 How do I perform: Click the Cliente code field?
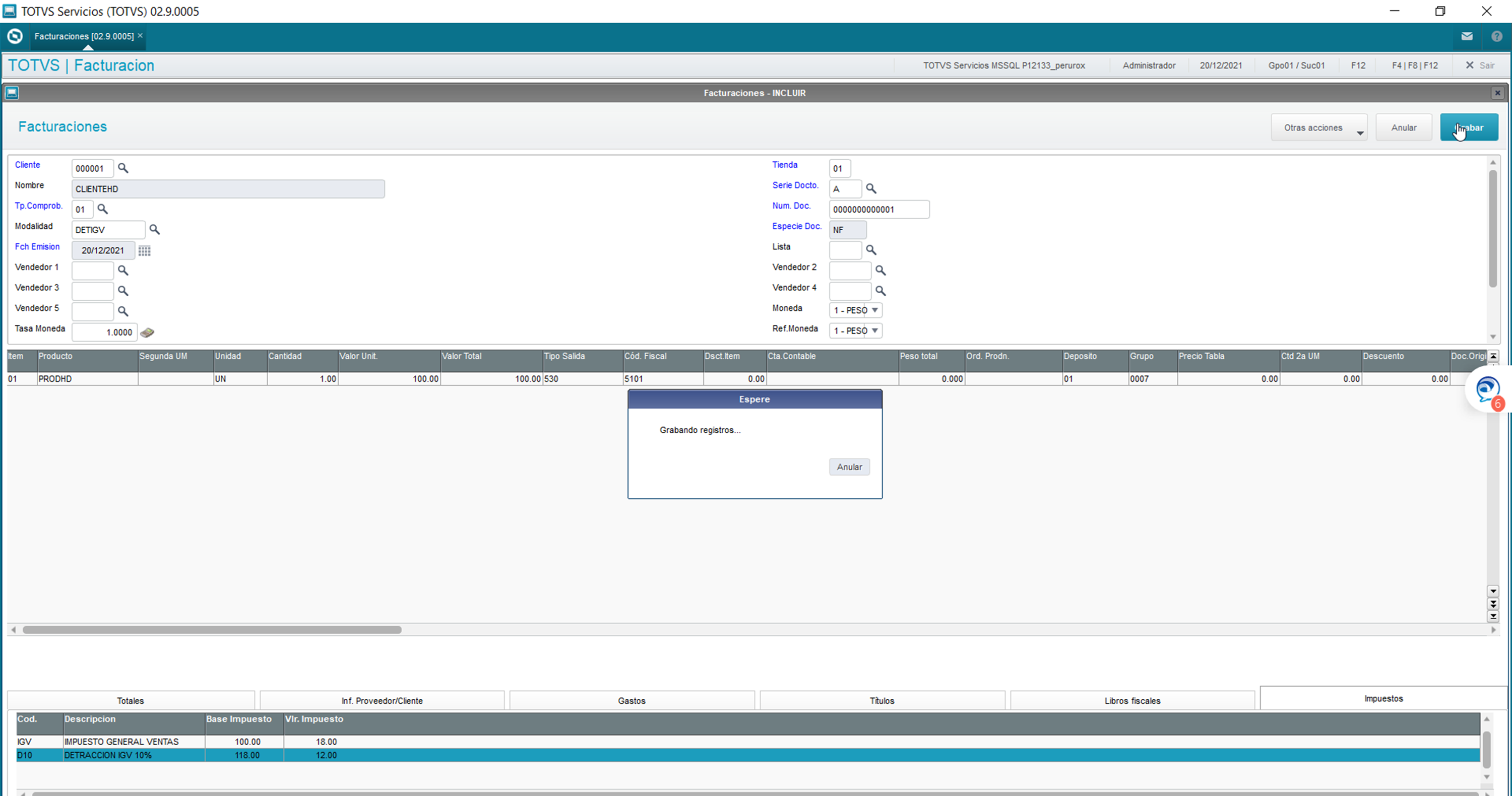(x=92, y=168)
